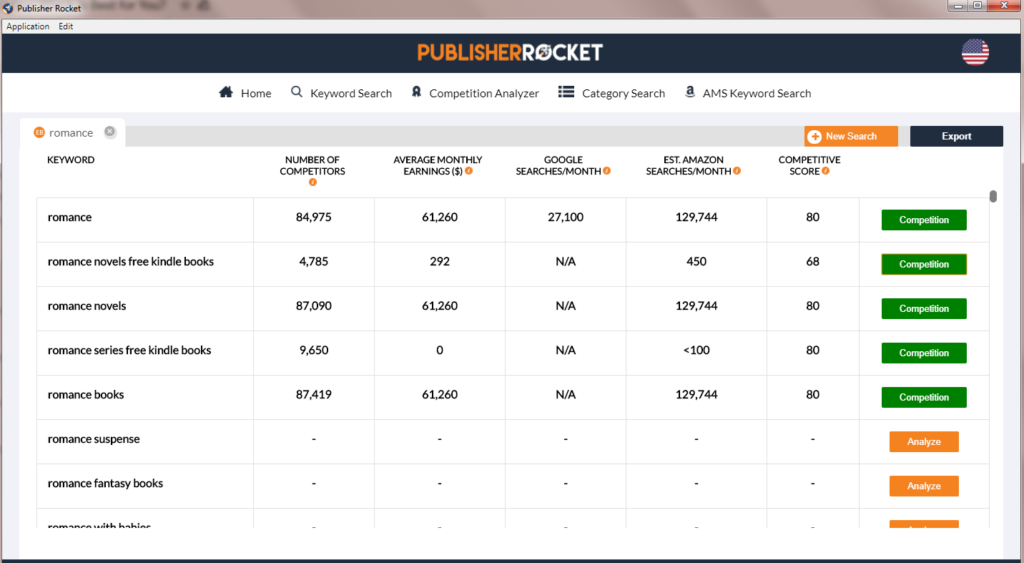
Task: Select keyword 'romance novels free kindle books'
Action: point(131,261)
